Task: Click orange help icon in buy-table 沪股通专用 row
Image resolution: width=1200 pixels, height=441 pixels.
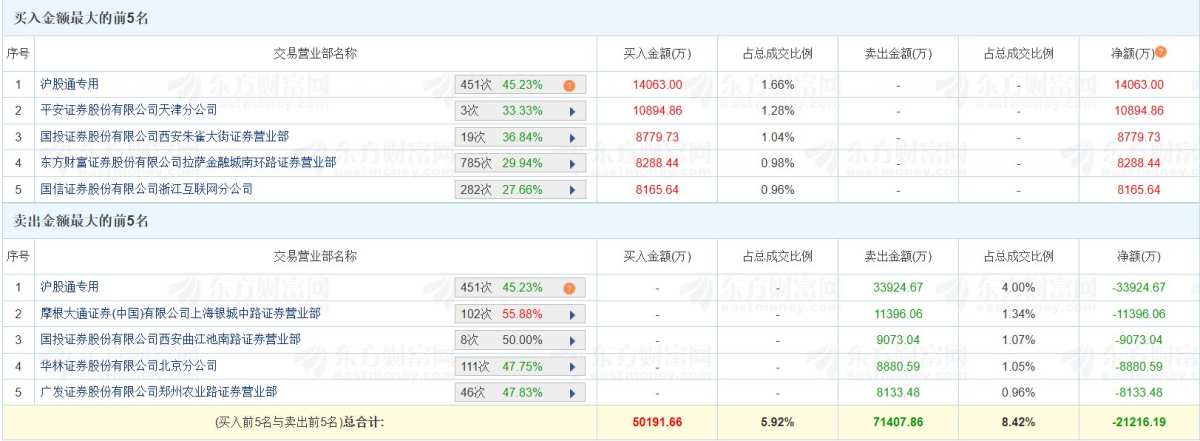Action: tap(569, 85)
